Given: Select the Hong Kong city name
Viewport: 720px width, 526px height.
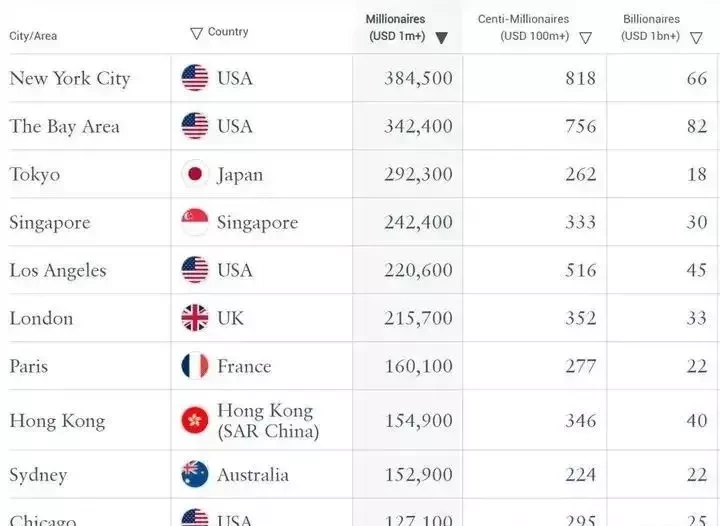Looking at the screenshot, I should [x=57, y=421].
